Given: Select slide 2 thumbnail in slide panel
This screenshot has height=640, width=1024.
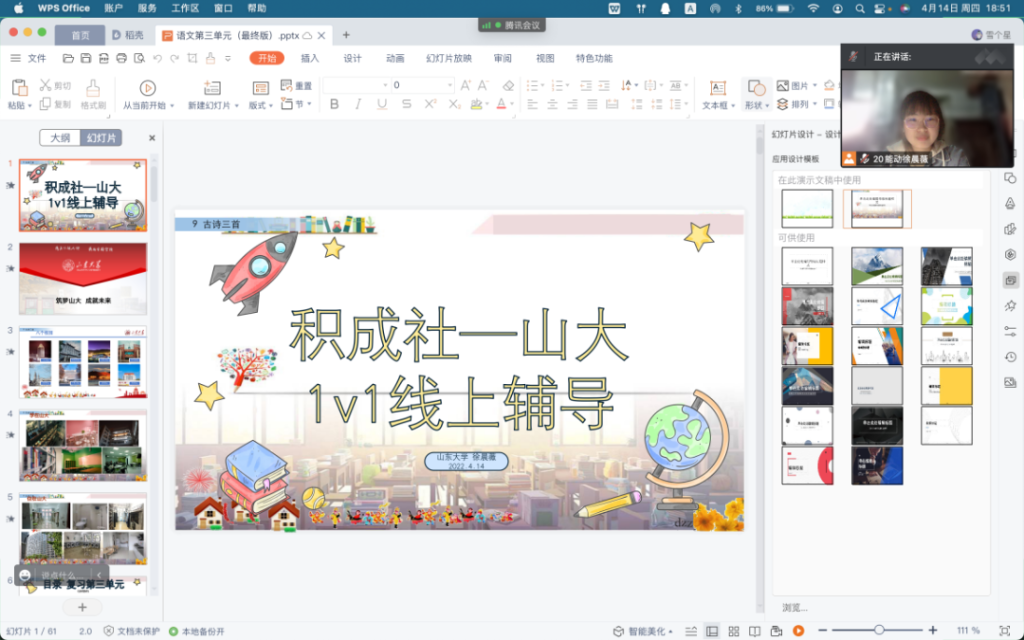Looking at the screenshot, I should [x=82, y=278].
